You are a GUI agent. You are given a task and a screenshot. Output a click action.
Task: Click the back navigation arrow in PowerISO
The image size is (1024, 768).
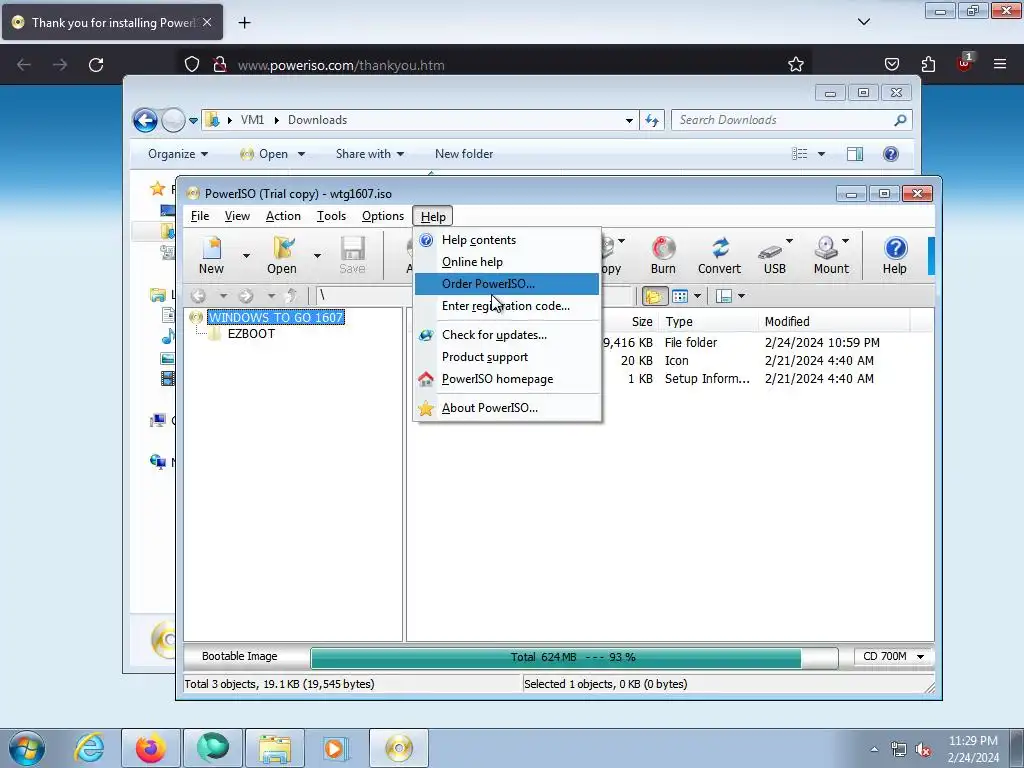click(199, 296)
